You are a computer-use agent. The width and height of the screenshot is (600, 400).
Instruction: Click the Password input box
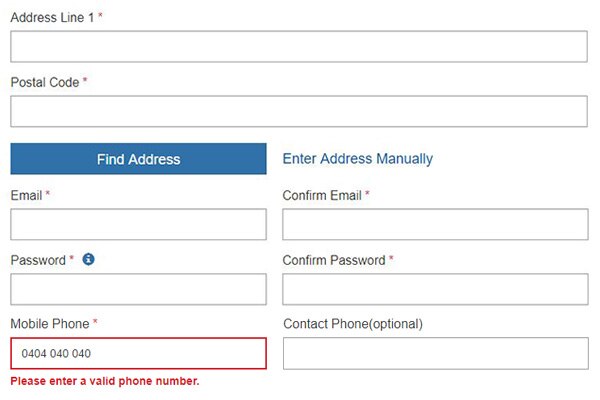(139, 289)
